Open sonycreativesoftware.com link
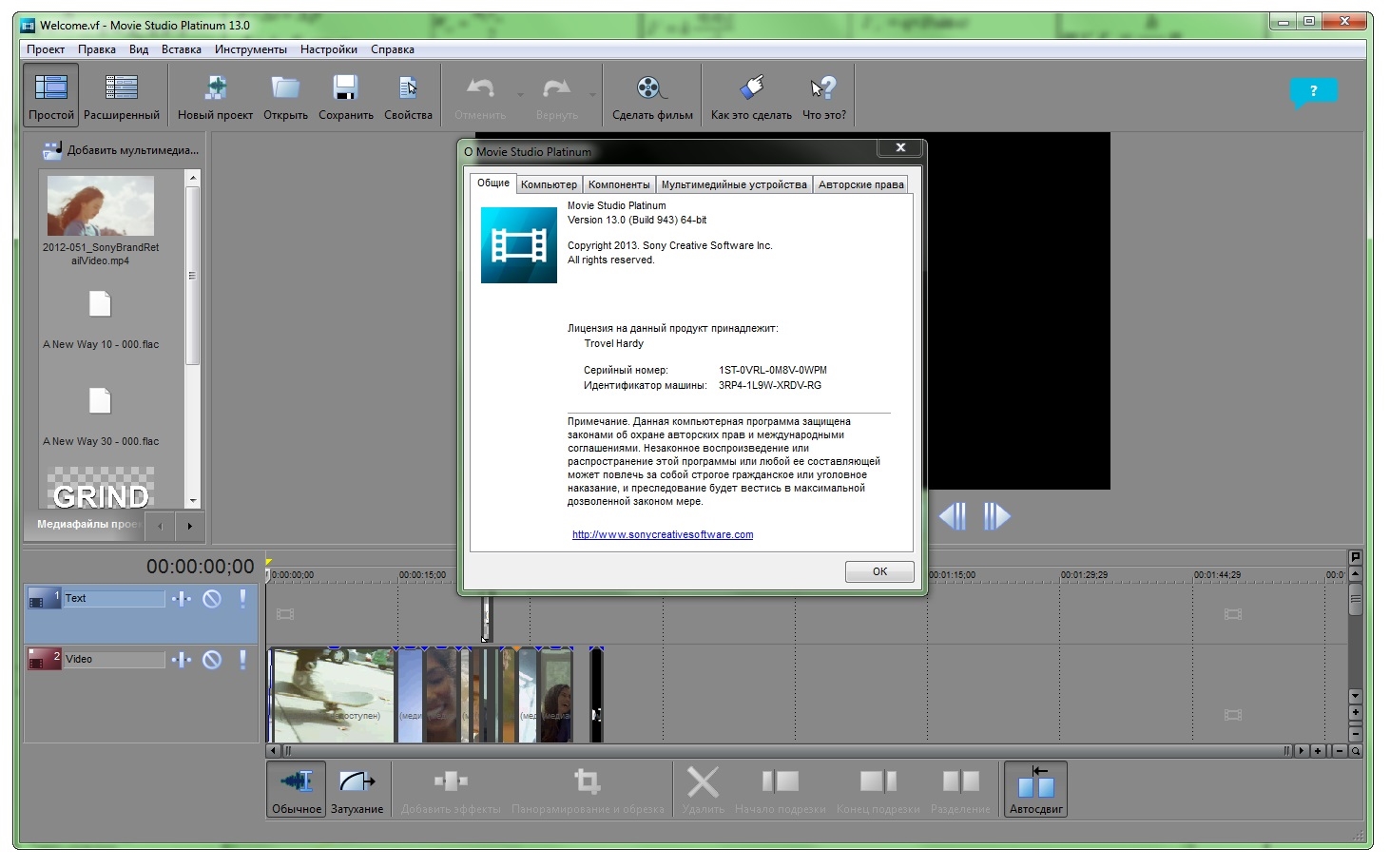Image resolution: width=1390 pixels, height=868 pixels. pos(663,534)
